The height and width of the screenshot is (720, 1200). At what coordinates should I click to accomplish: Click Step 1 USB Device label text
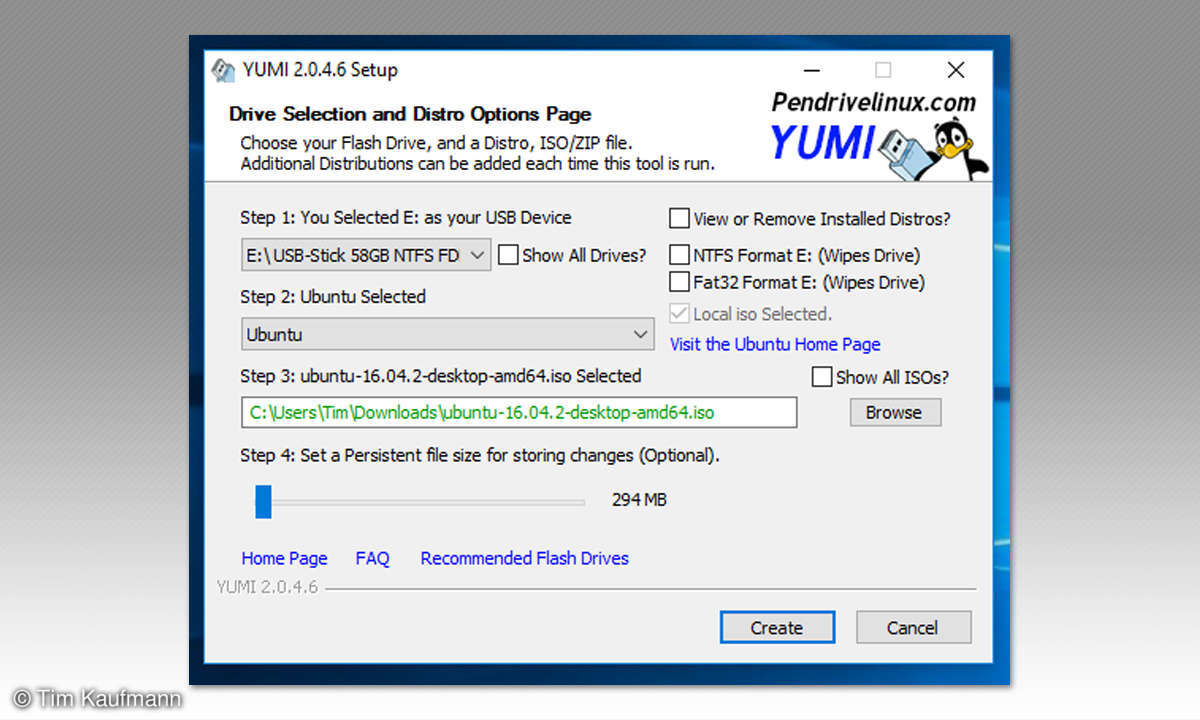(406, 217)
